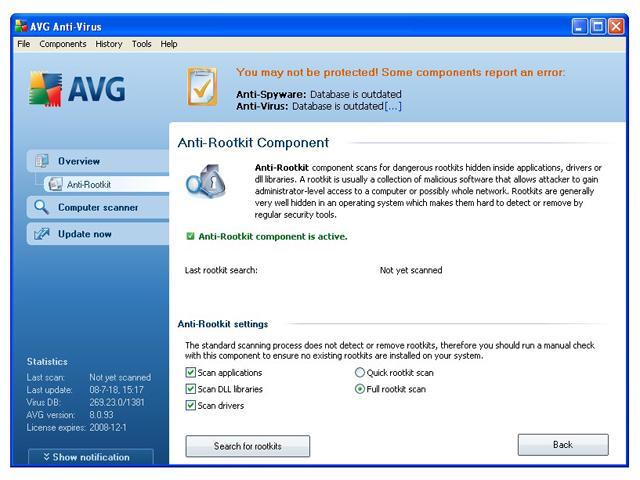Maximize the AVG Anti-Virus window

[x=598, y=27]
